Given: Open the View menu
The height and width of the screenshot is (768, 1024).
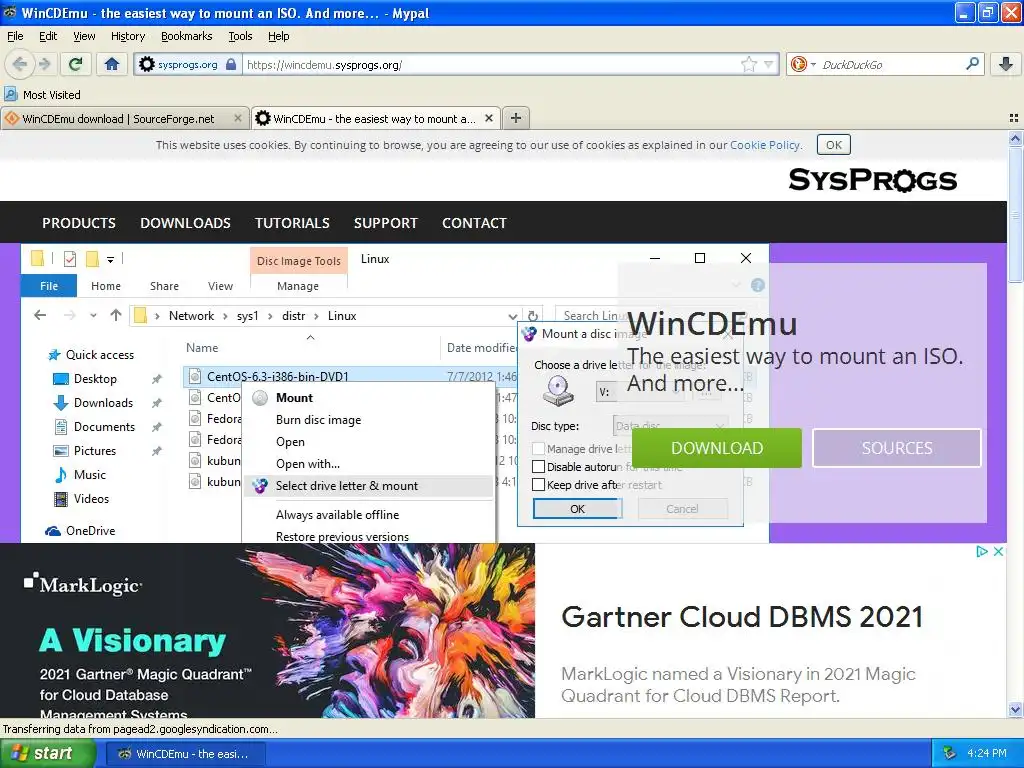Looking at the screenshot, I should pyautogui.click(x=84, y=36).
